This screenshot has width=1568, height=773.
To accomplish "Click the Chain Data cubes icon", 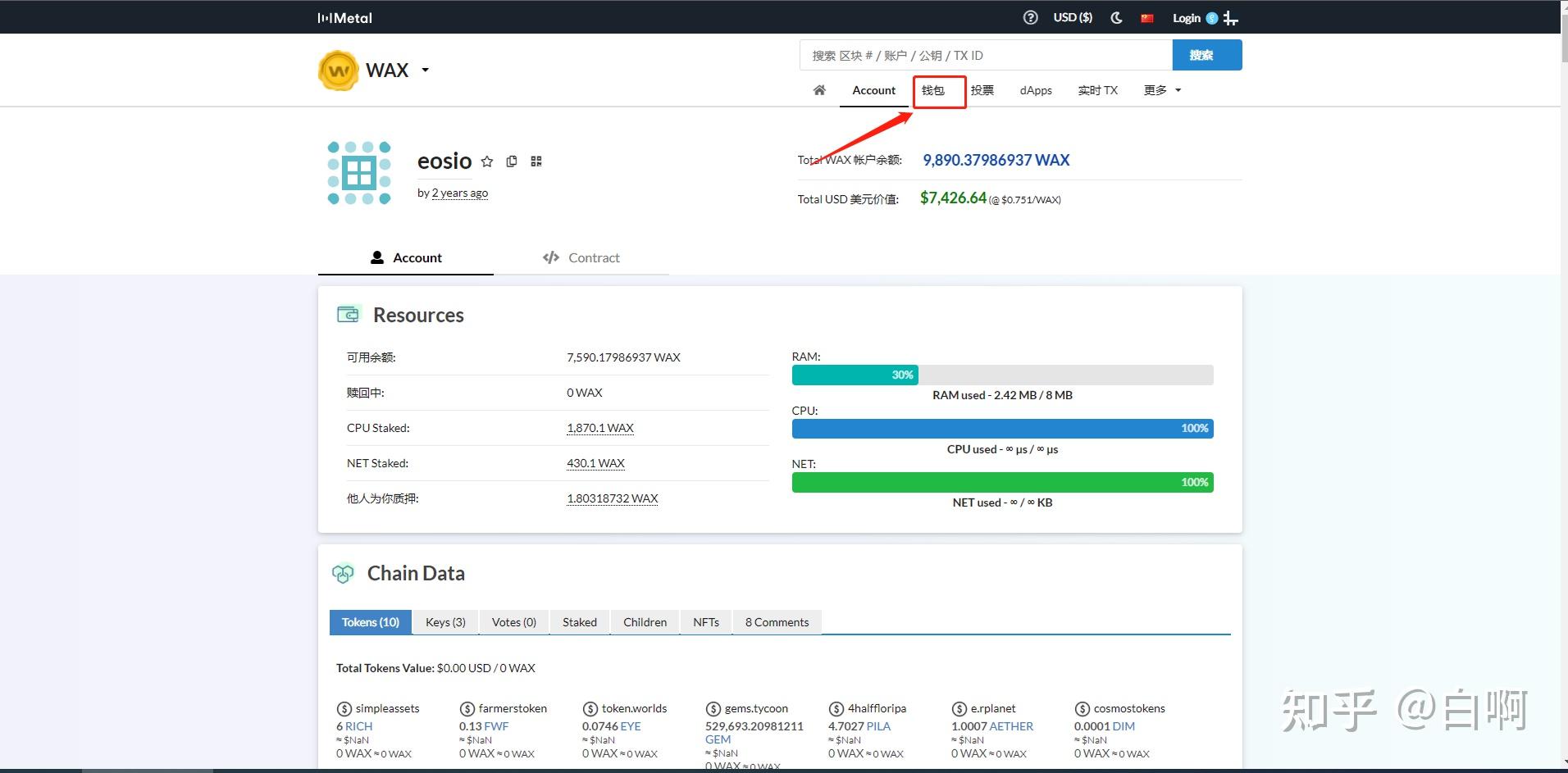I will coord(343,573).
